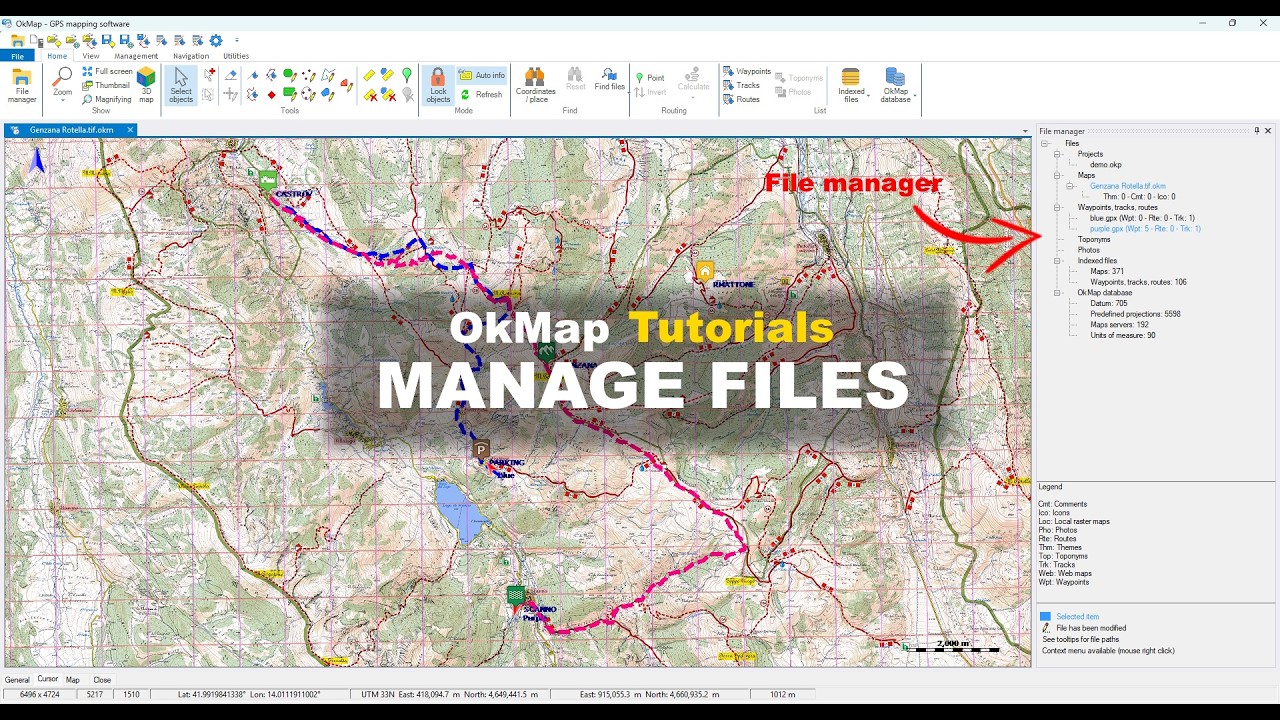Image resolution: width=1280 pixels, height=720 pixels.
Task: Switch to the Map status tab
Action: (x=73, y=680)
